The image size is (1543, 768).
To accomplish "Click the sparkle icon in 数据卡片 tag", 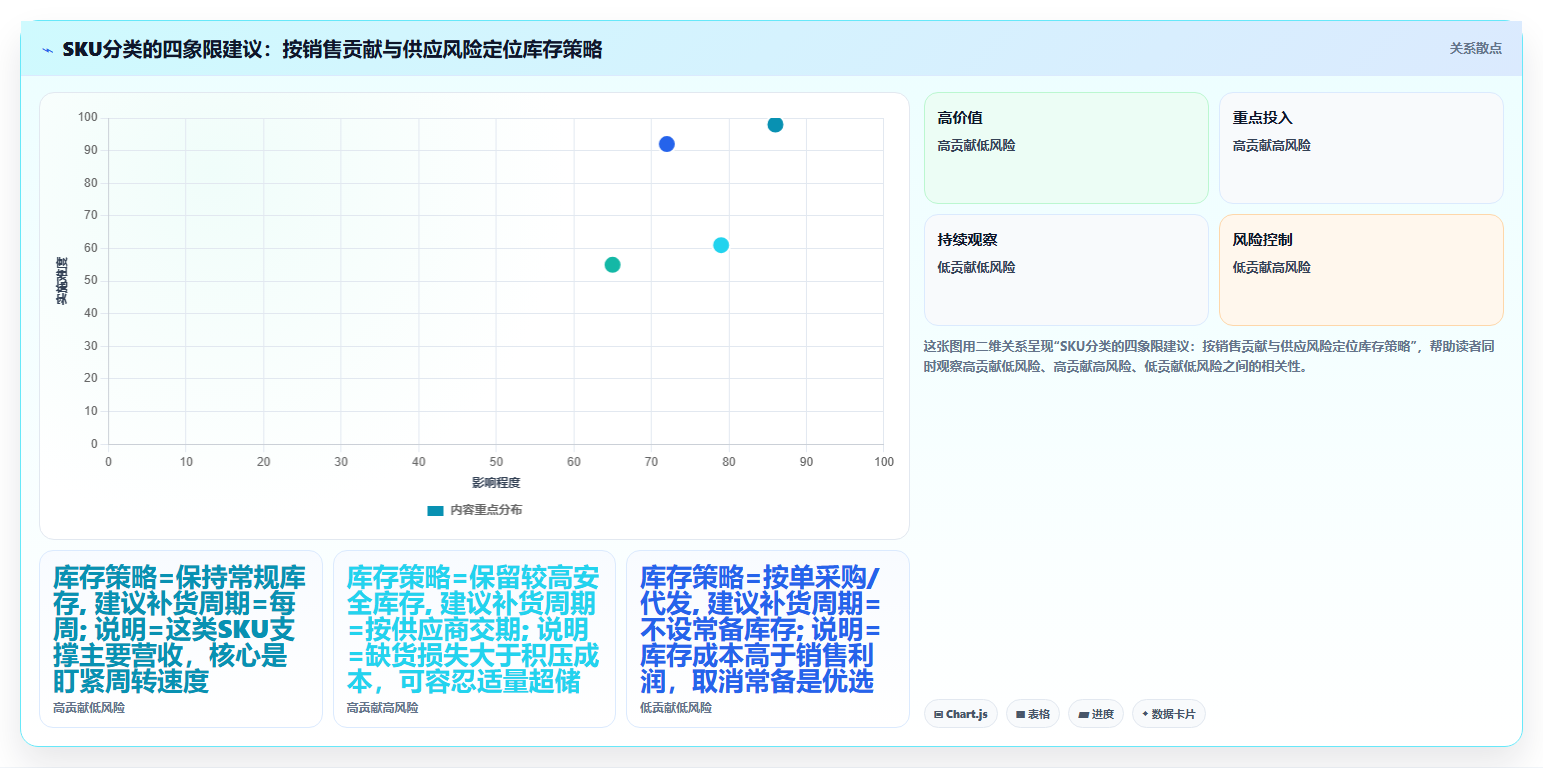I will coord(1145,714).
